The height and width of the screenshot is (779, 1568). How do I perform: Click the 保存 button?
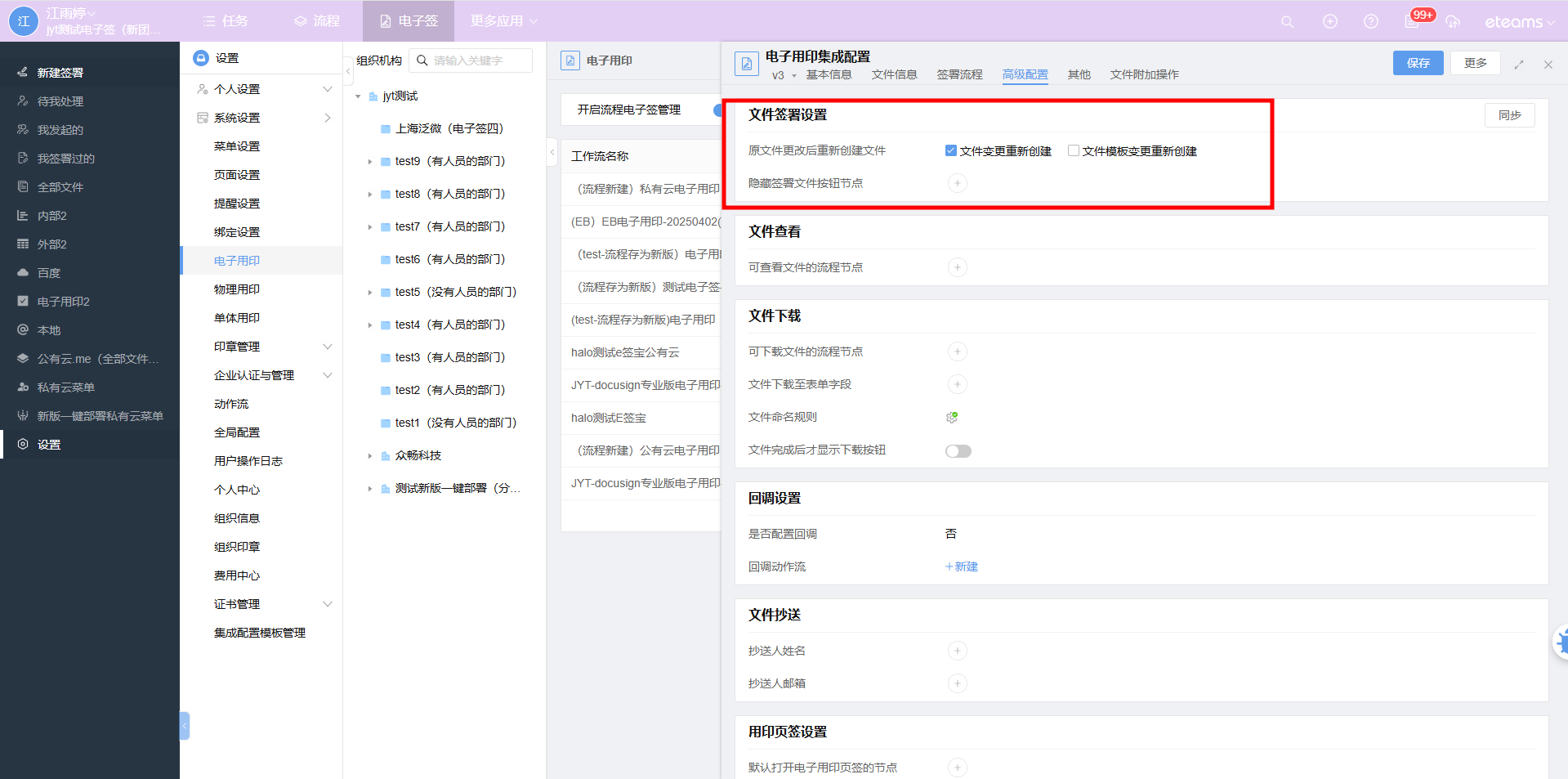tap(1418, 63)
